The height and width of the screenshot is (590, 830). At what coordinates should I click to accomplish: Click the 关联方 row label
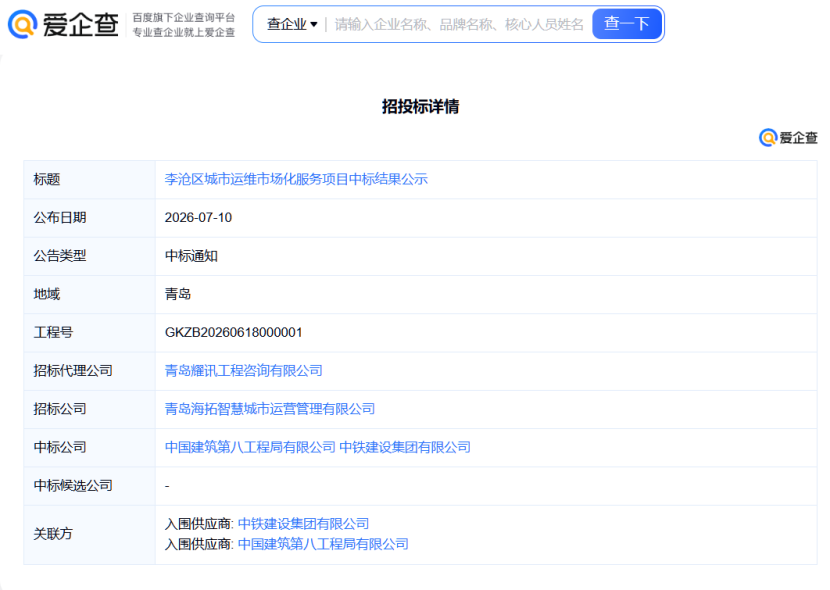pyautogui.click(x=53, y=534)
